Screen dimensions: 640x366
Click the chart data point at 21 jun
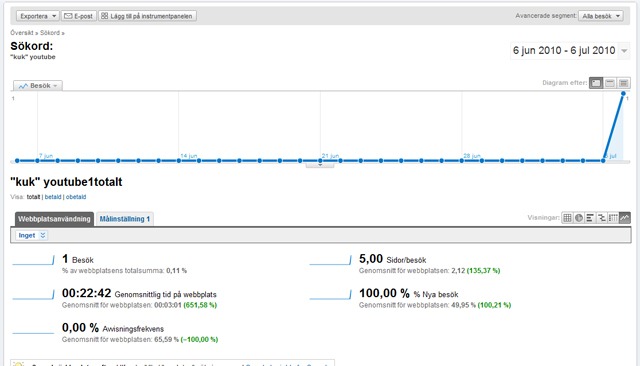pos(320,161)
